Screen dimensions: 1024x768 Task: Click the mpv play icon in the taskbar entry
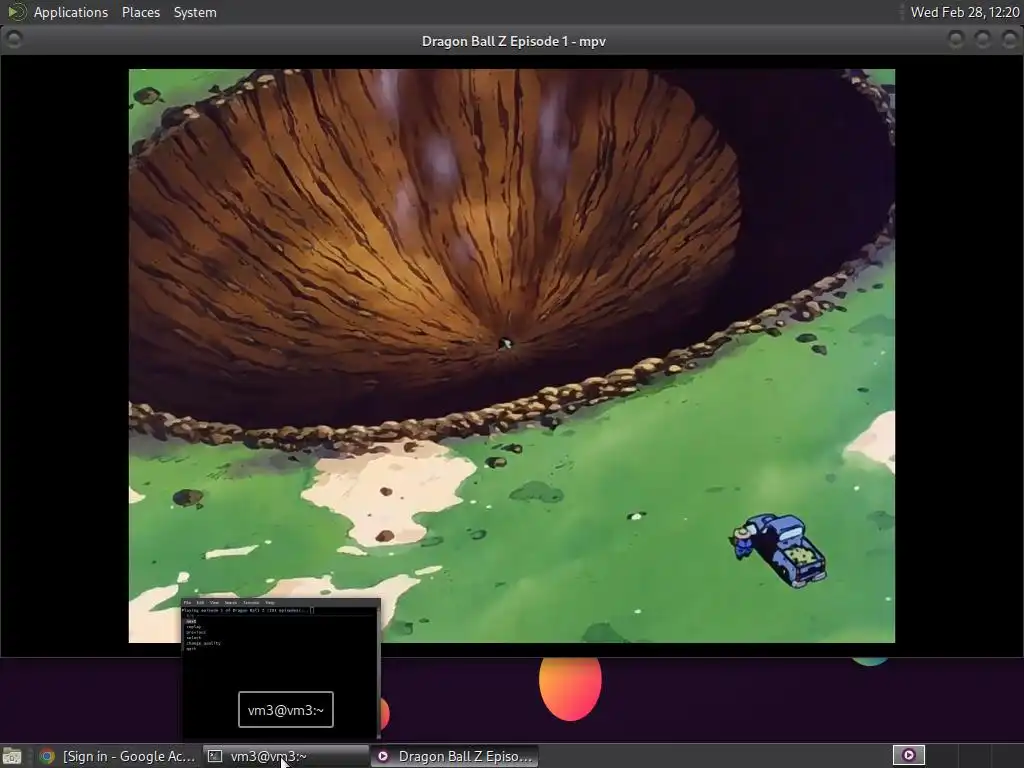pos(383,756)
